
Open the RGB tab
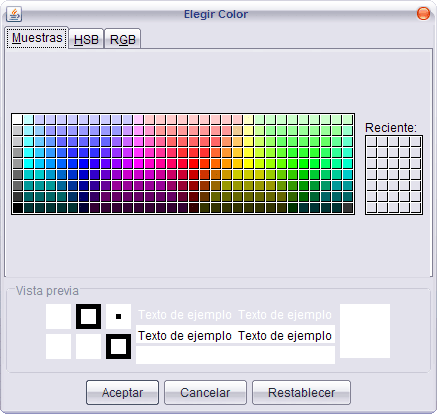123,40
